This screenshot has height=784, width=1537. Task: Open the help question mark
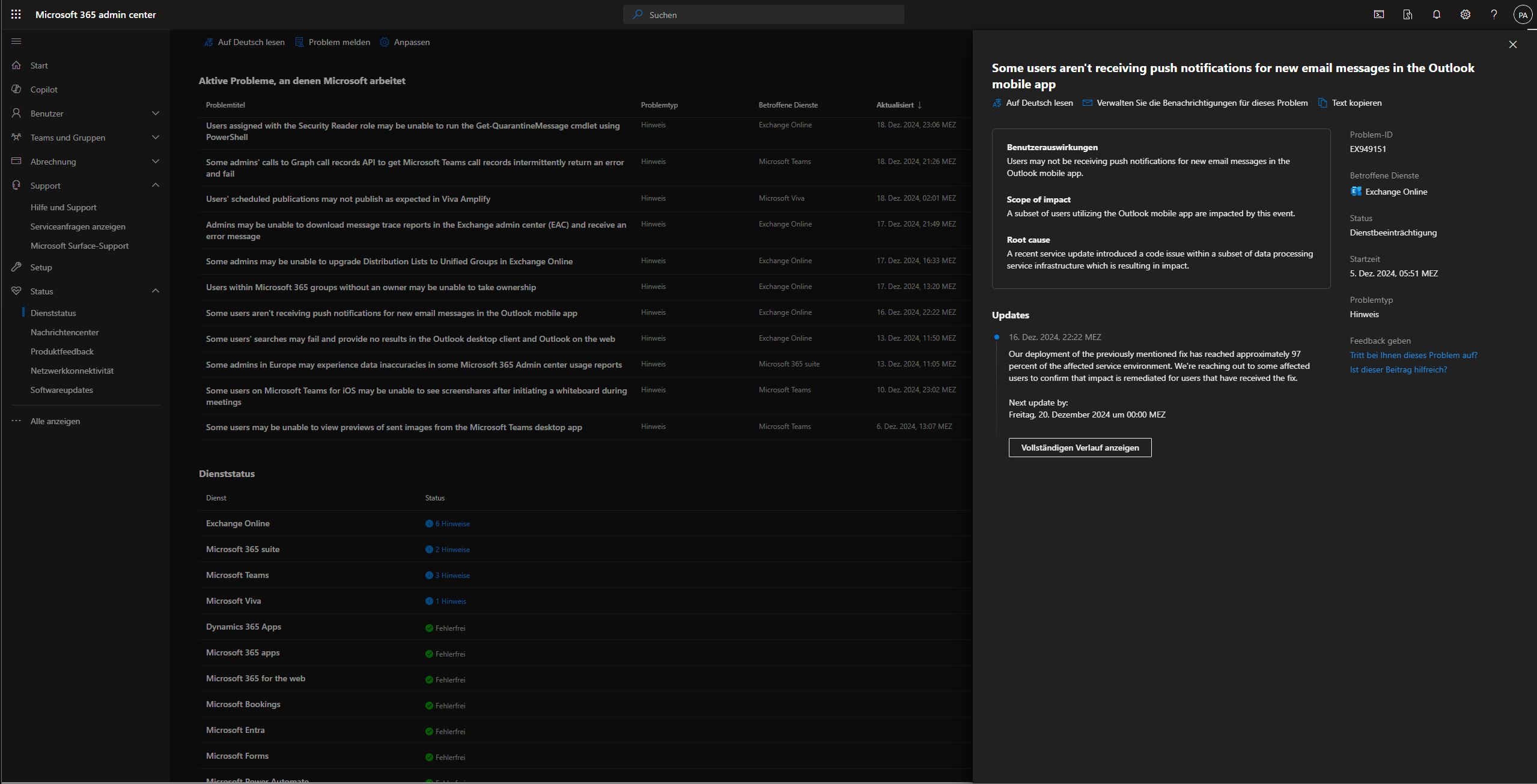tap(1494, 14)
